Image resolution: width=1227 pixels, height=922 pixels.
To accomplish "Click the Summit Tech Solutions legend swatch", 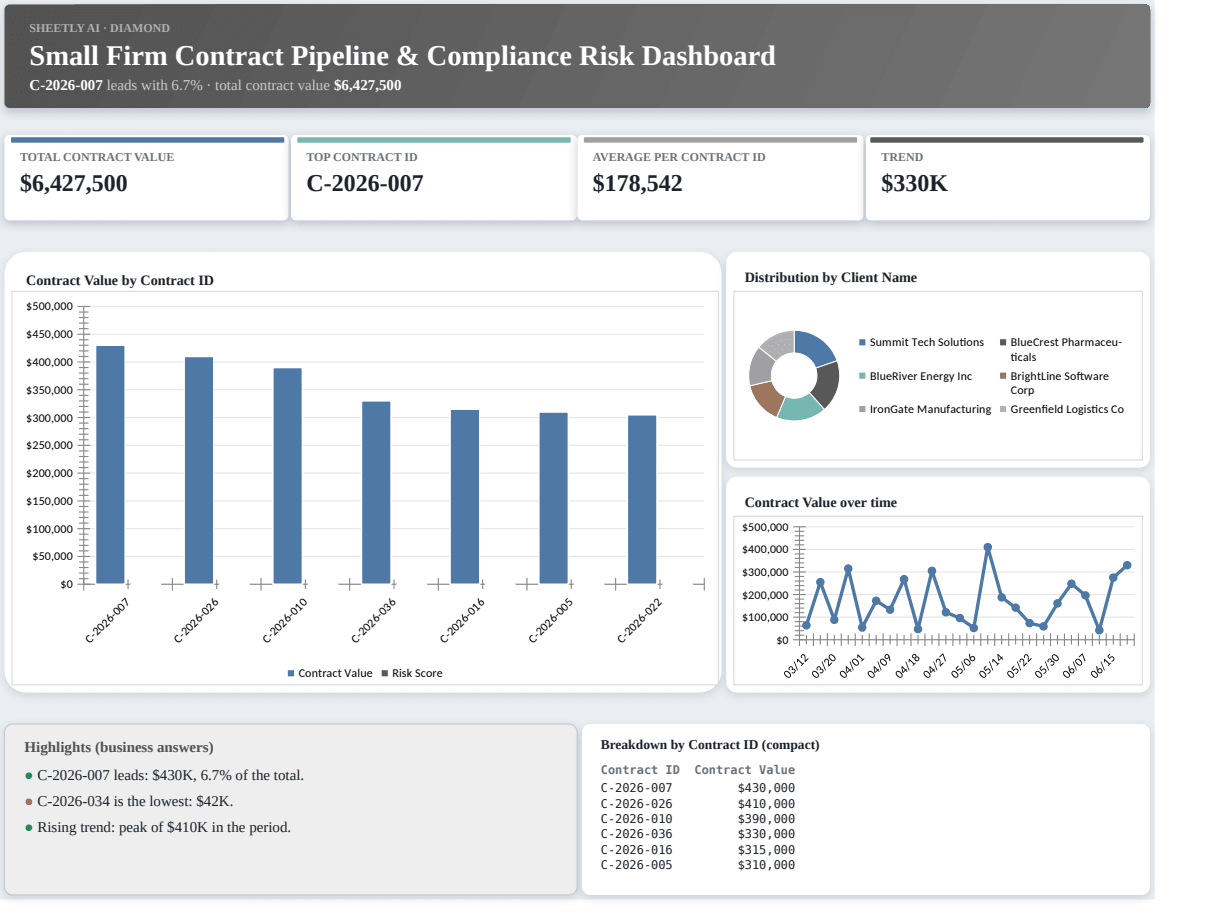I will point(863,342).
